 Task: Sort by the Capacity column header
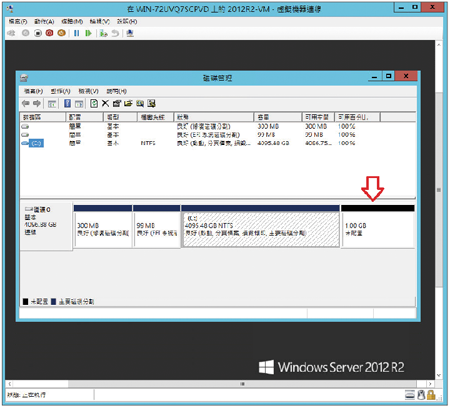click(x=278, y=117)
